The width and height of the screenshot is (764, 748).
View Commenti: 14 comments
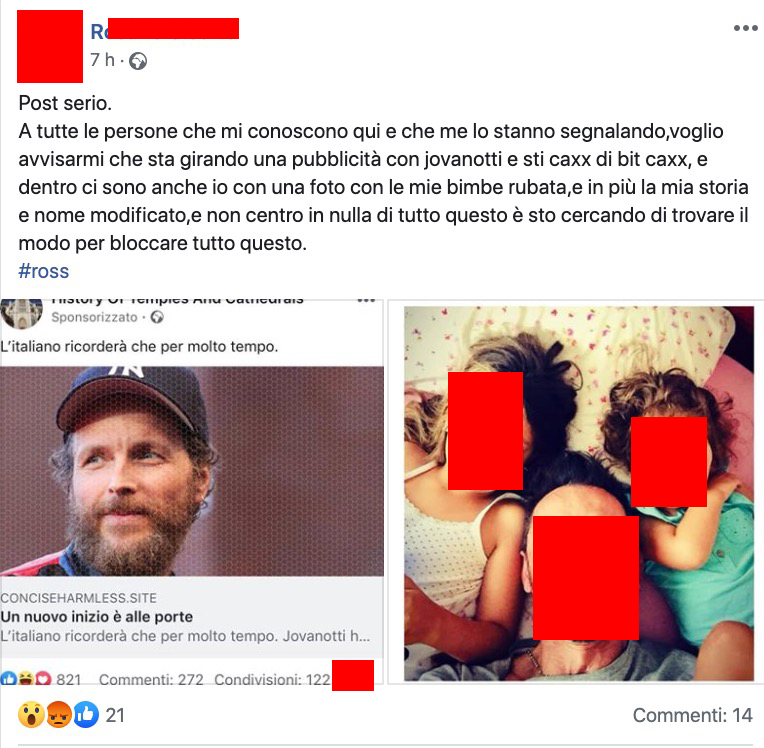pos(692,715)
